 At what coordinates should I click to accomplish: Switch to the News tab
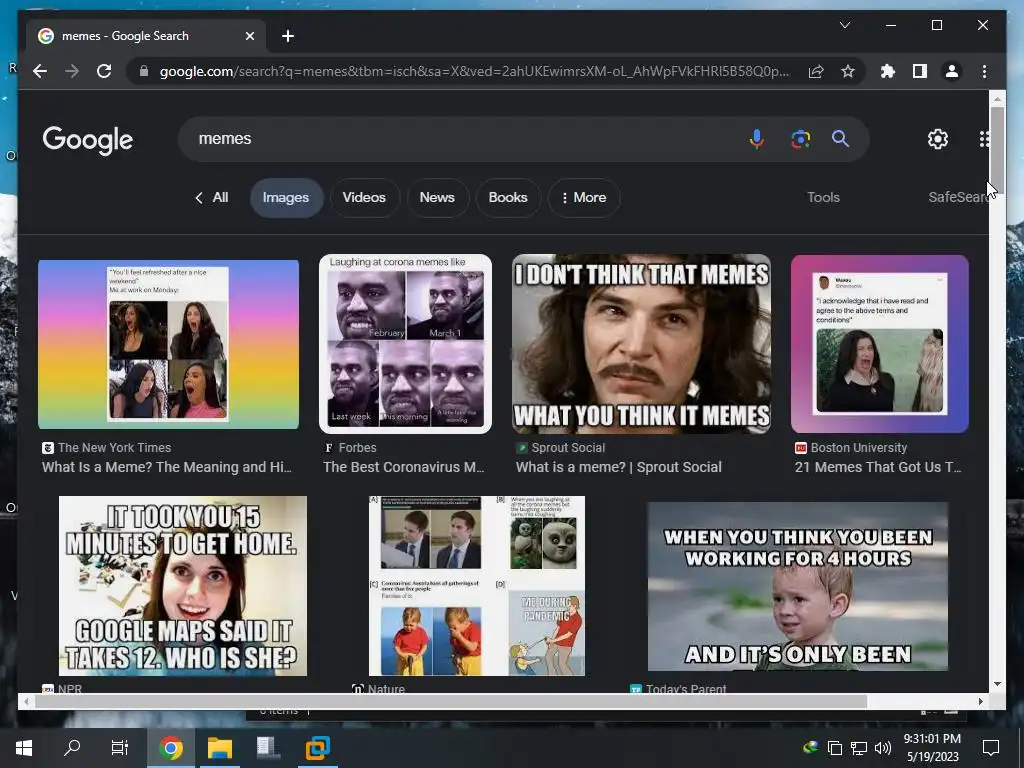coord(437,197)
